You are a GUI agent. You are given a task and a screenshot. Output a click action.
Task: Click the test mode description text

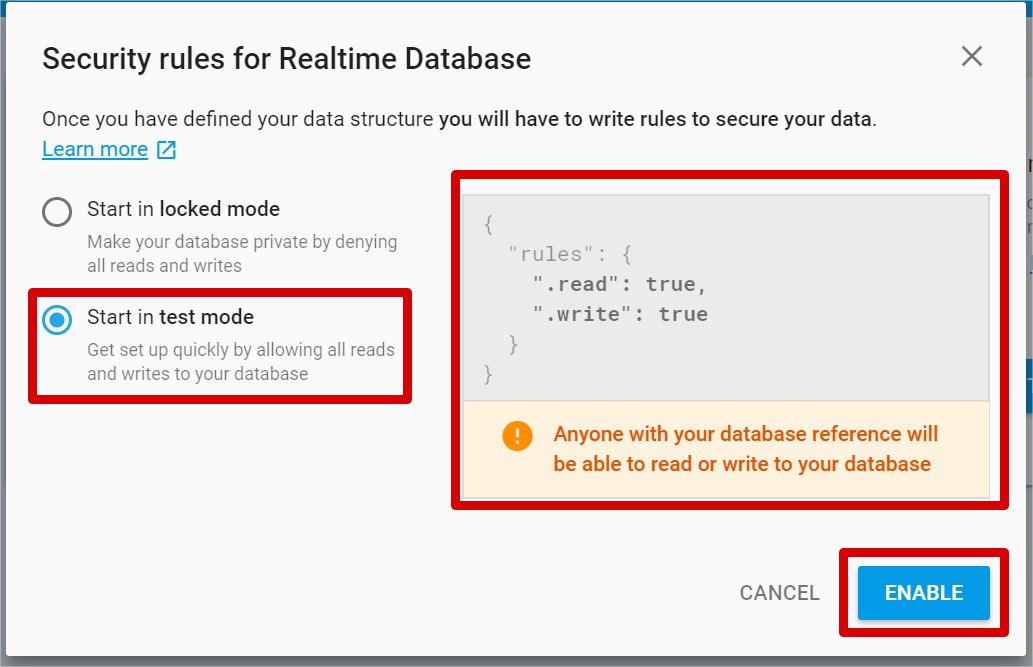(x=240, y=361)
